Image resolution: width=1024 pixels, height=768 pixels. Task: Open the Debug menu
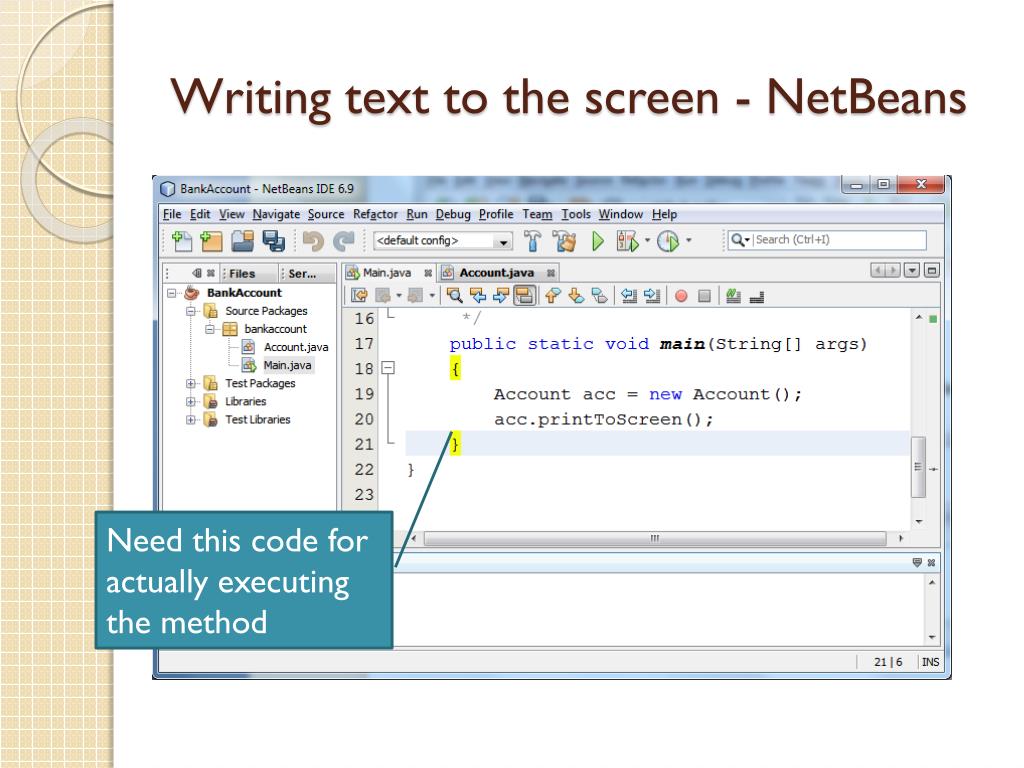click(453, 214)
